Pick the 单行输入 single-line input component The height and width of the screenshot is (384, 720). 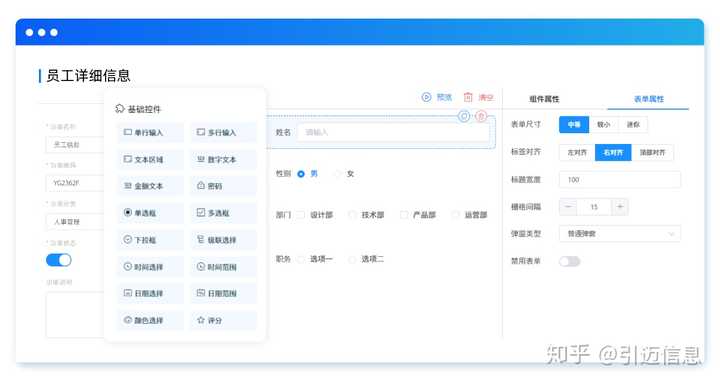[x=151, y=132]
